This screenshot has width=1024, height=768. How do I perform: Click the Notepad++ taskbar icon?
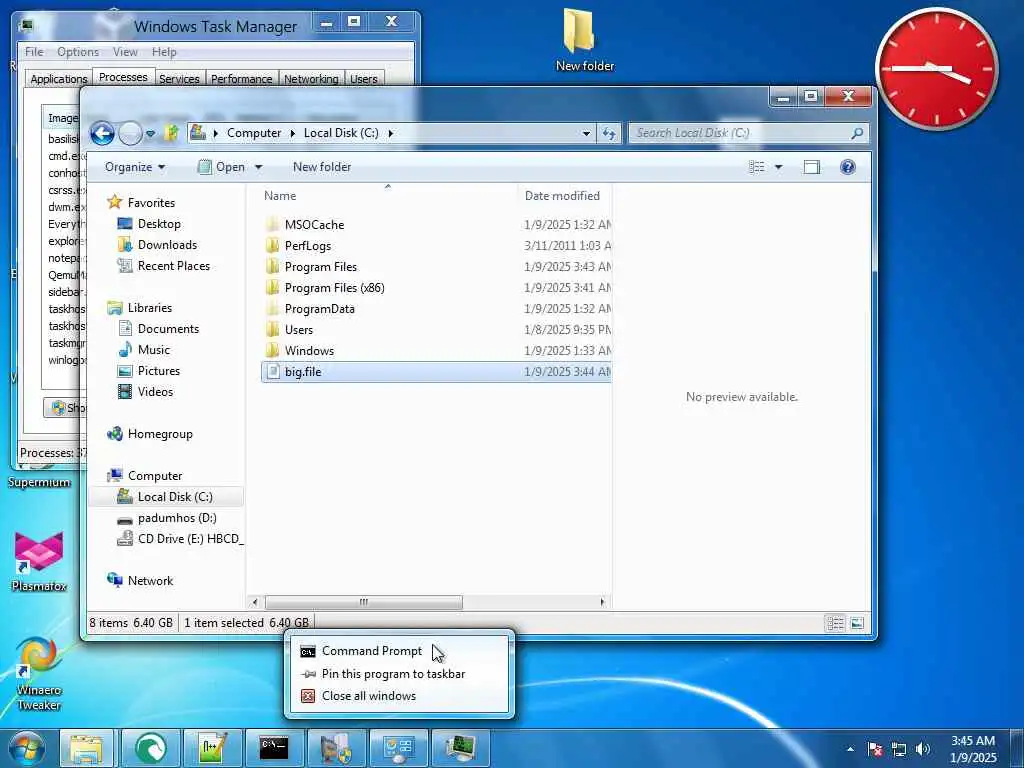(212, 748)
